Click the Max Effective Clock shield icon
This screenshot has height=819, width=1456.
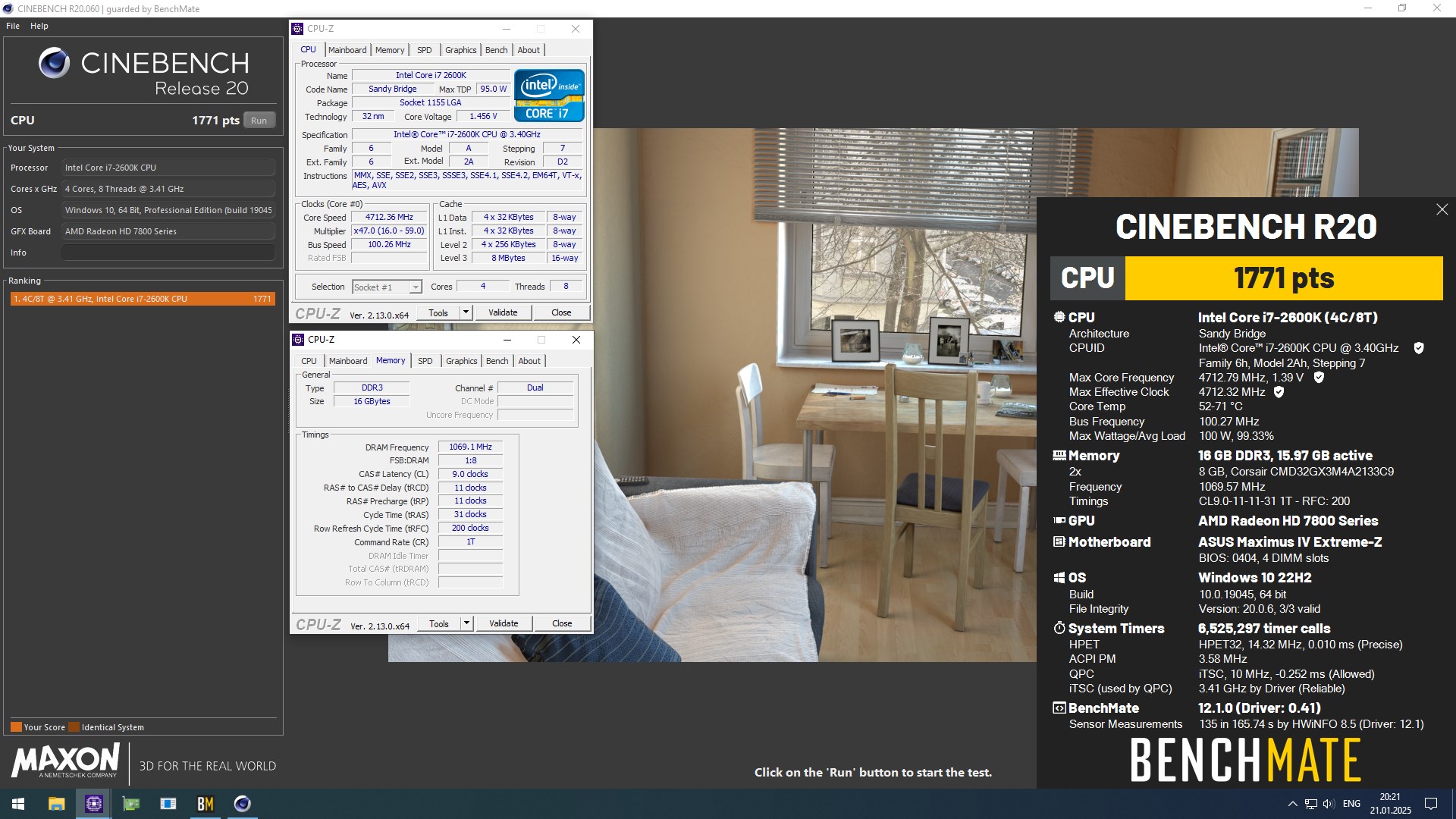[1279, 392]
